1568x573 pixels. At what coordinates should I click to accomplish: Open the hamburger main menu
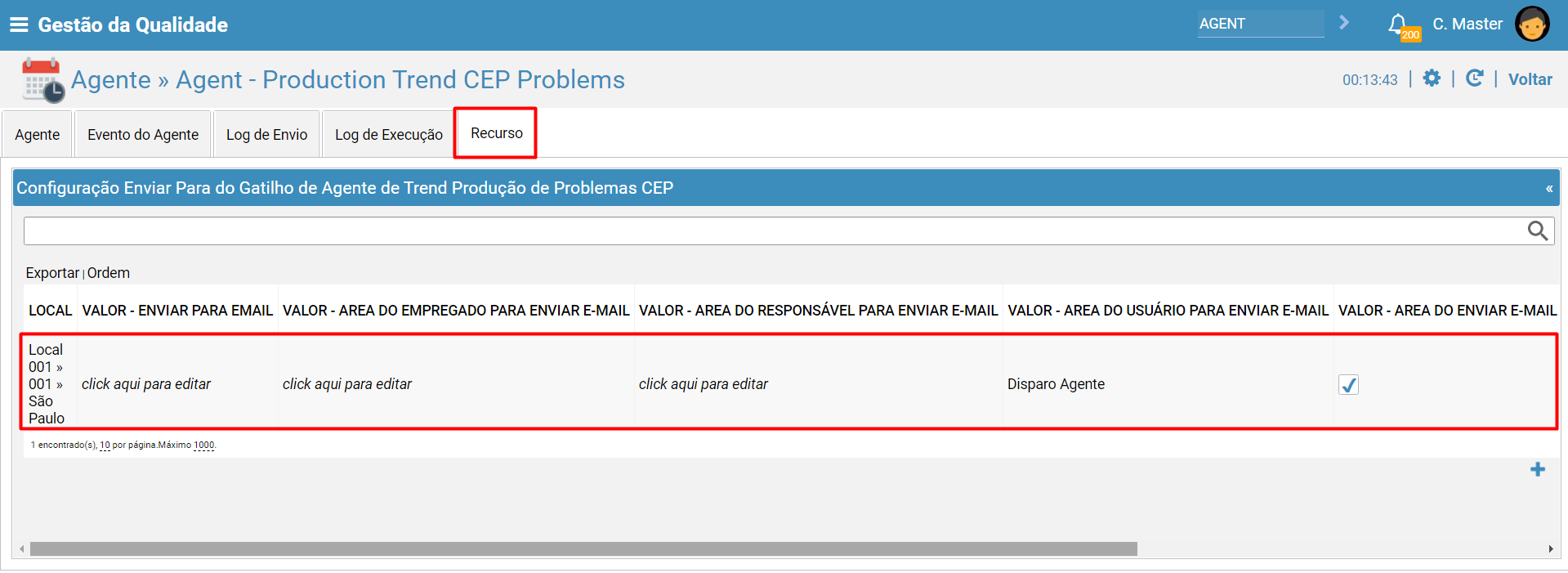19,25
